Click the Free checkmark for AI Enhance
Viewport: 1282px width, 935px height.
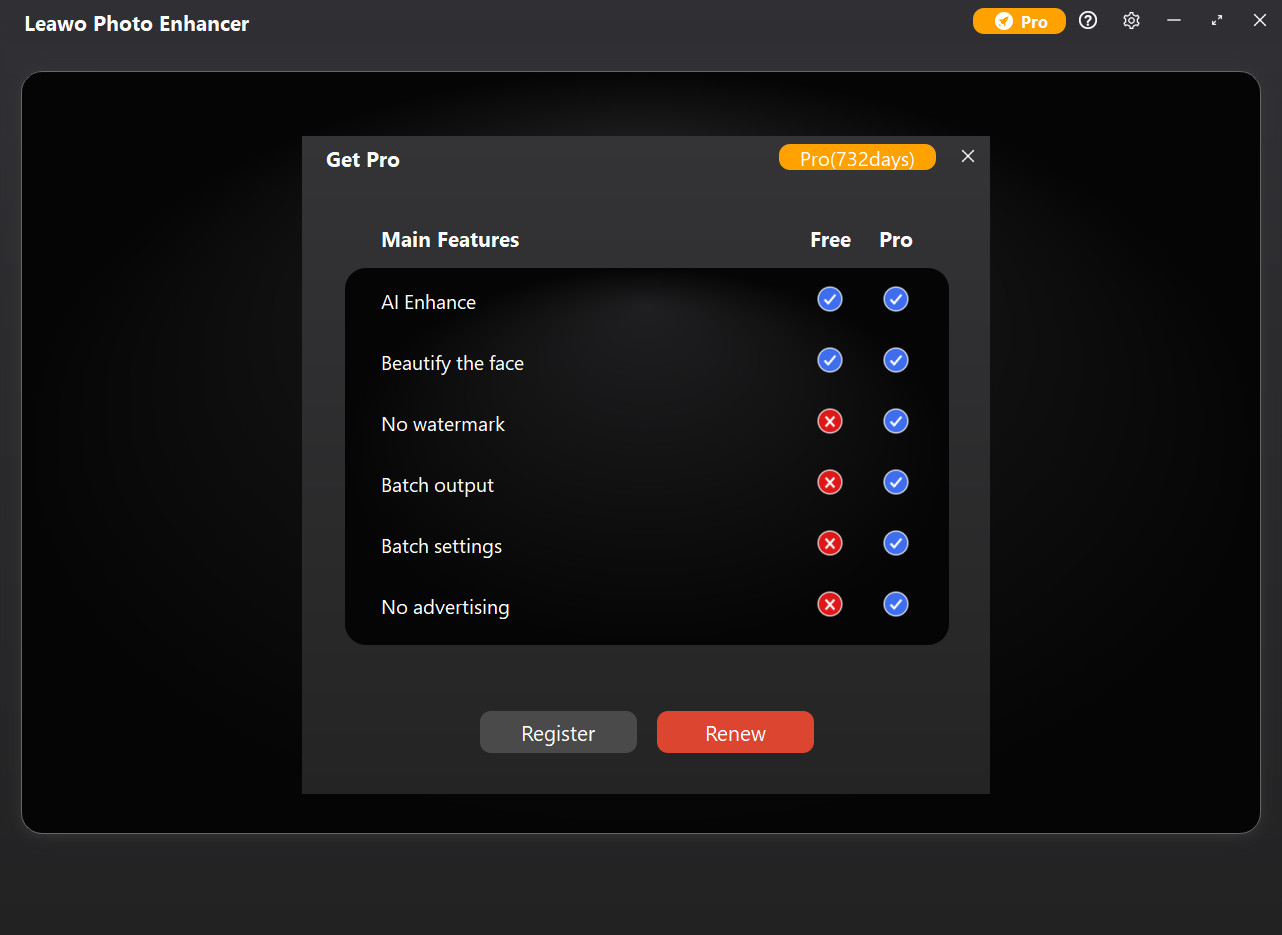pyautogui.click(x=830, y=299)
